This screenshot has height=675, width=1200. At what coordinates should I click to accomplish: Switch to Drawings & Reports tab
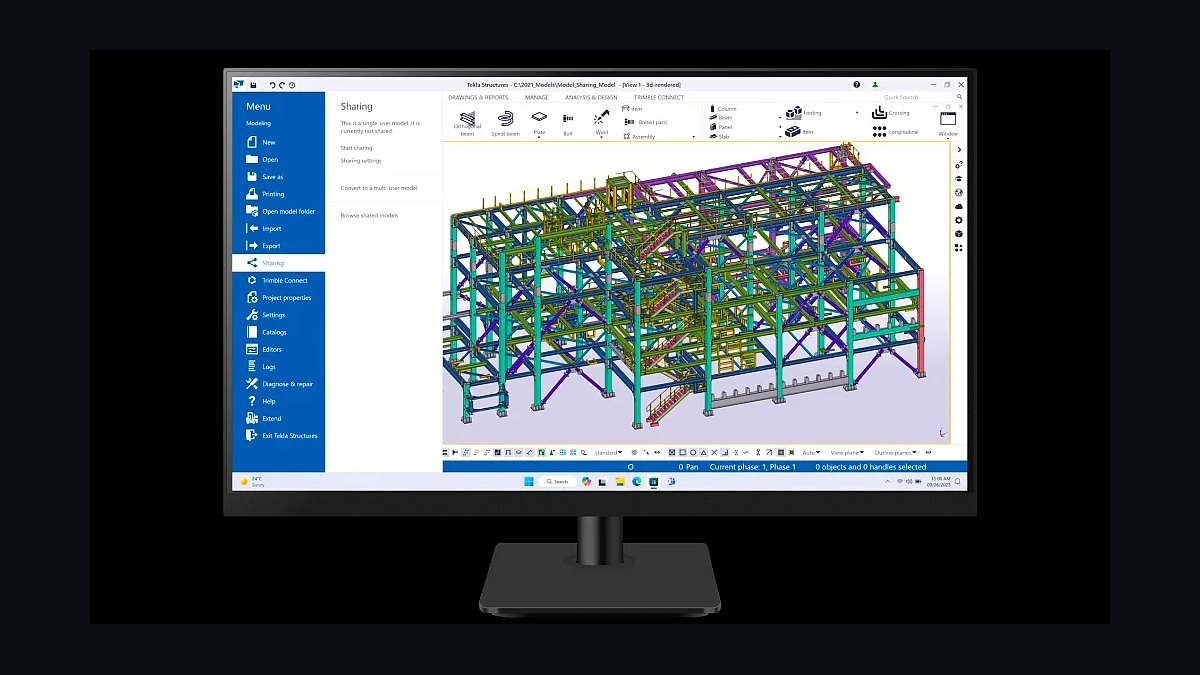[x=478, y=98]
